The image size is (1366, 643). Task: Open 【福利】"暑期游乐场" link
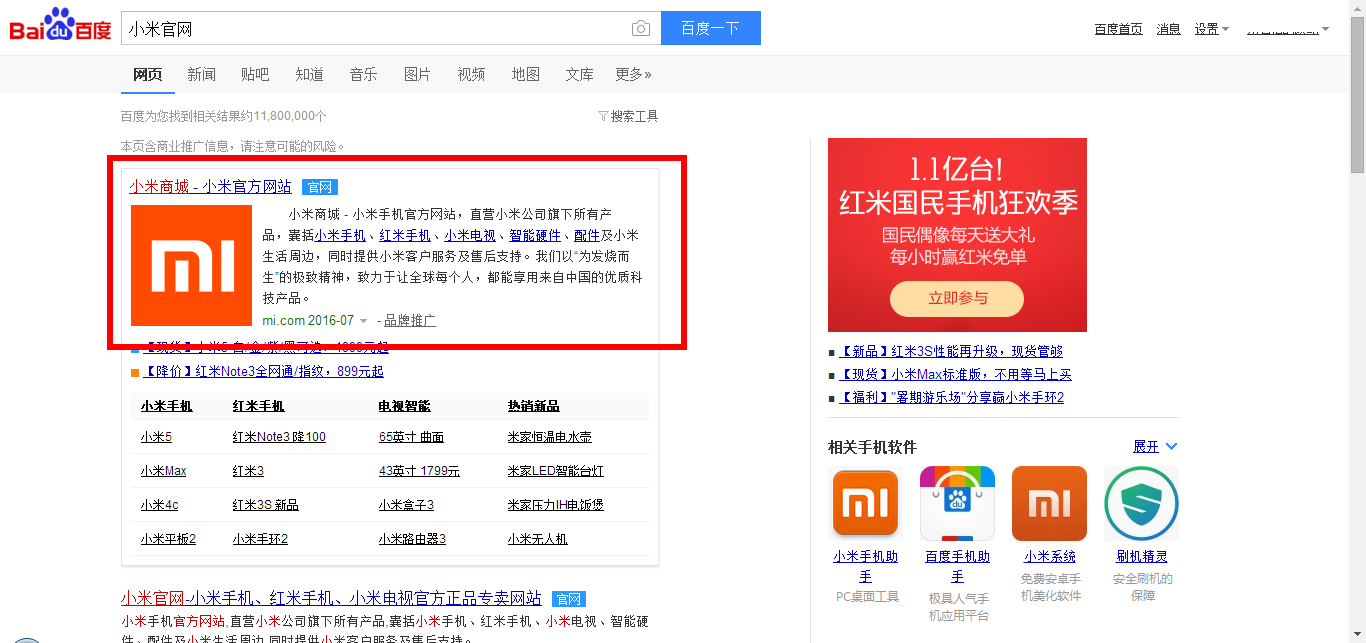point(951,397)
